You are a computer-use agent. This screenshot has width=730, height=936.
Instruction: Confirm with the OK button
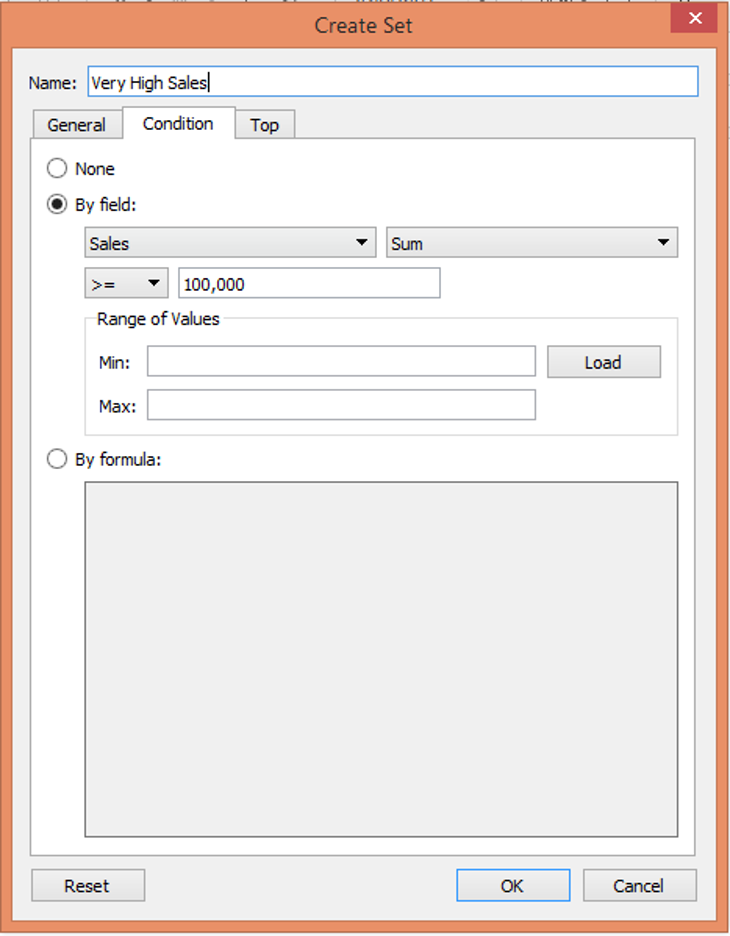[513, 885]
